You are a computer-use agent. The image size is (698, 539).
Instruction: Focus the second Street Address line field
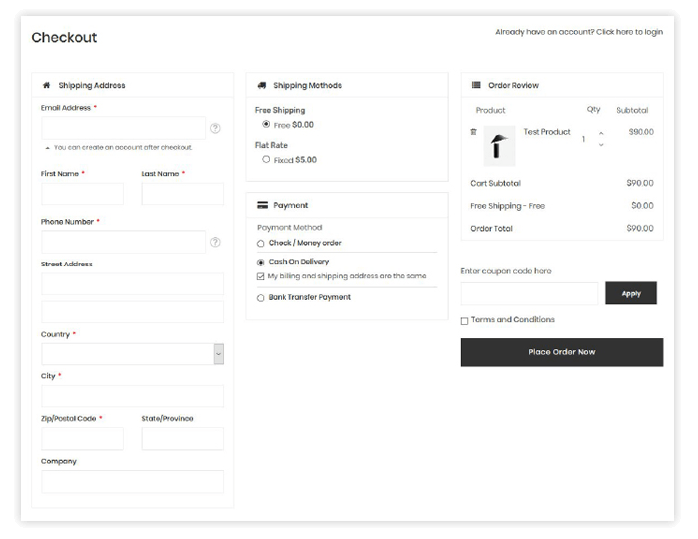point(133,312)
